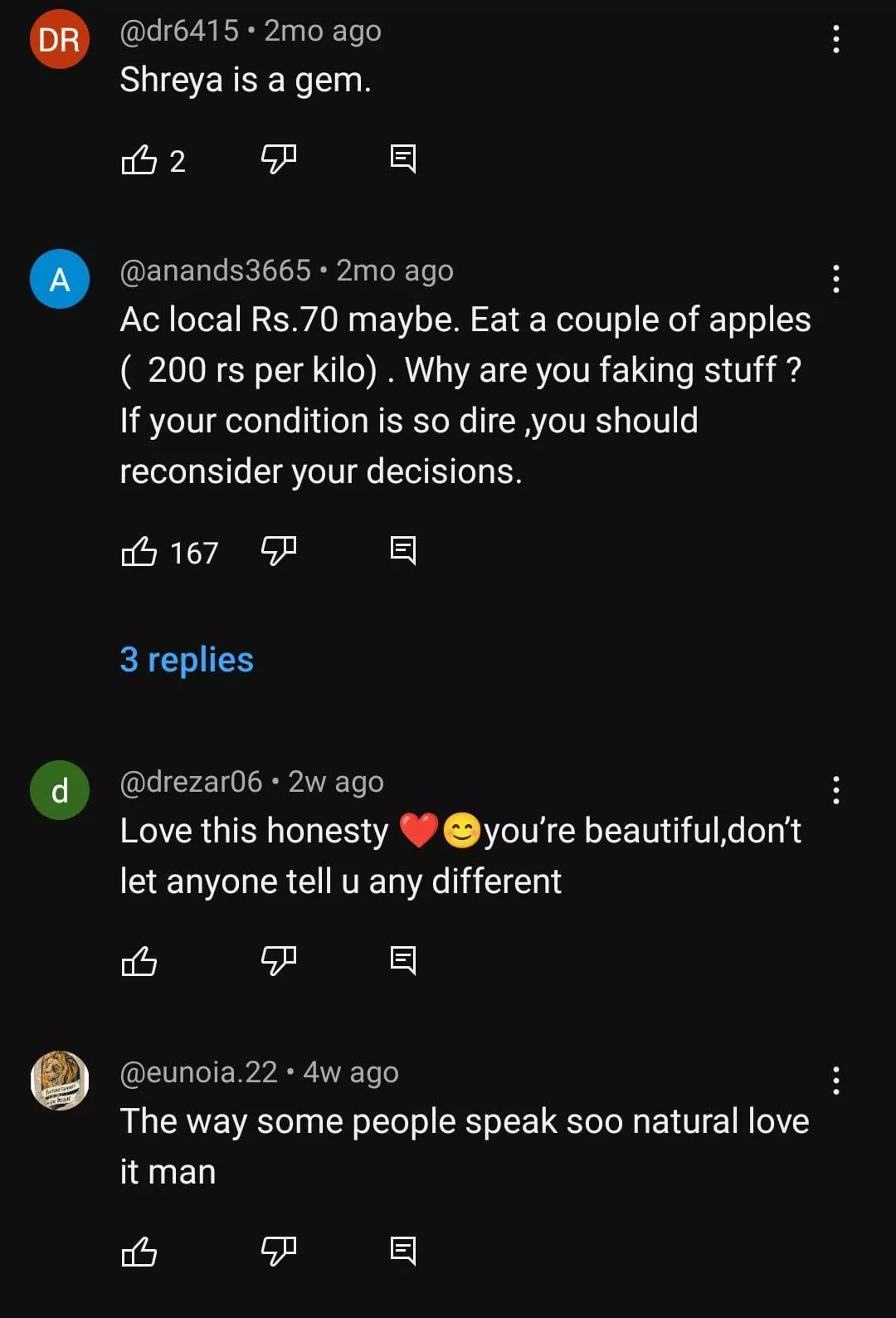The height and width of the screenshot is (1318, 896).
Task: Reply to @drezar06's comment
Action: (403, 959)
